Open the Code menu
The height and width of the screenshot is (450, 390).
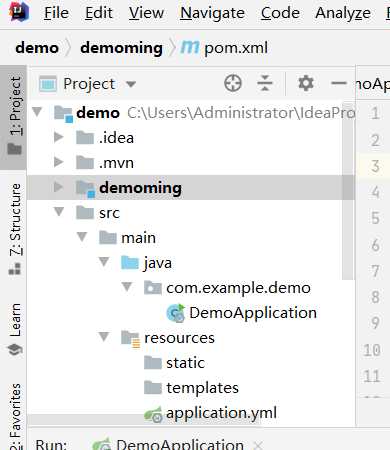click(x=280, y=13)
